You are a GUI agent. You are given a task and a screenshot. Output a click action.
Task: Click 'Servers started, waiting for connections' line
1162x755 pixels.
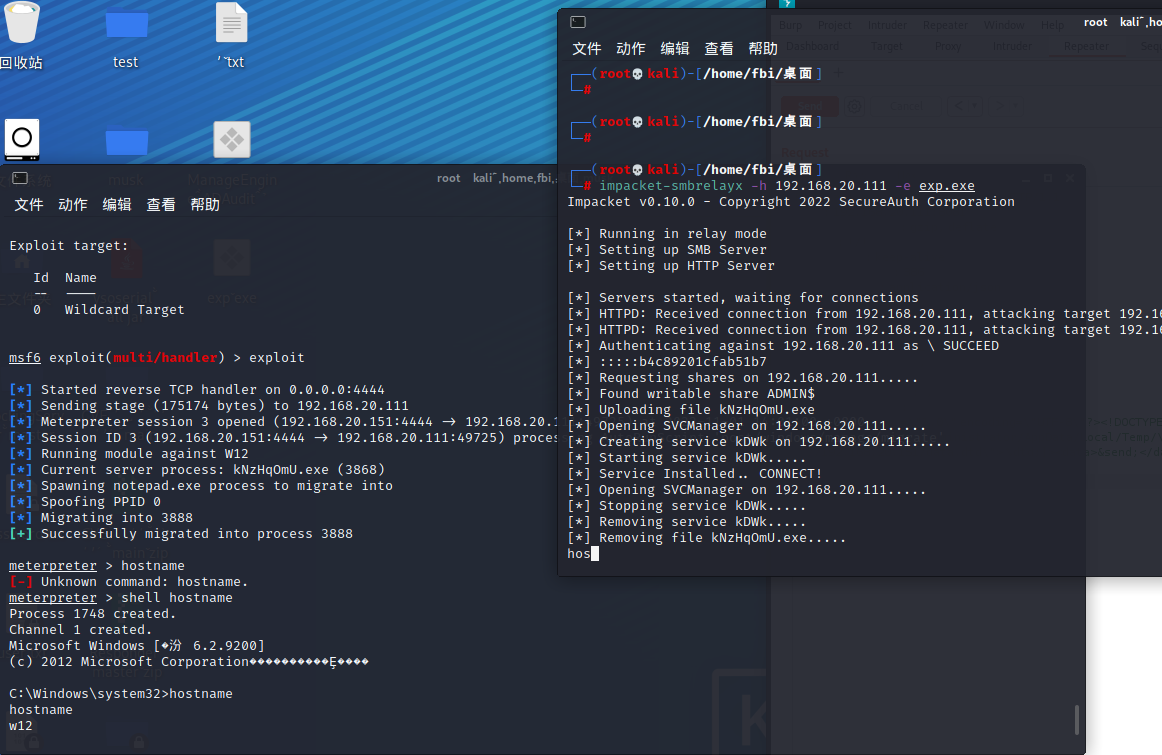[x=743, y=297]
